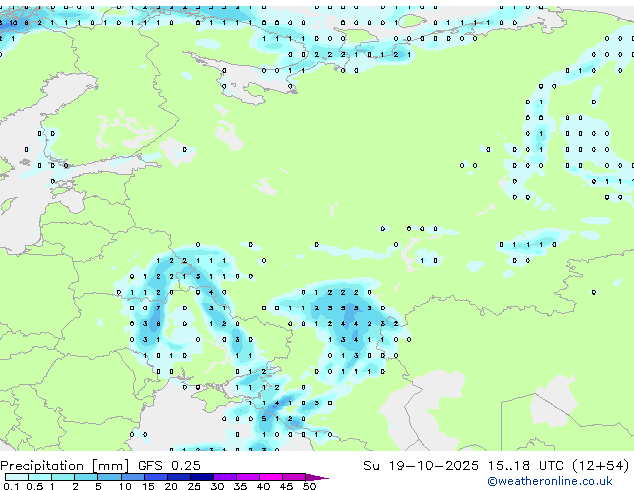Click the '(12+54)' forecast offset text
The height and width of the screenshot is (490, 634).
coord(601,466)
